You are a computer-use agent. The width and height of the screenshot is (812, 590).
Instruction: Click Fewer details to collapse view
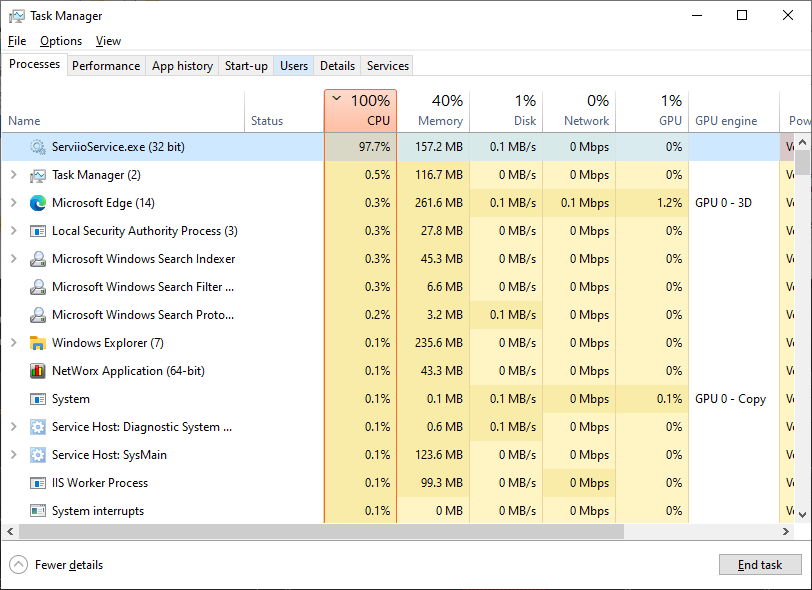pos(68,565)
